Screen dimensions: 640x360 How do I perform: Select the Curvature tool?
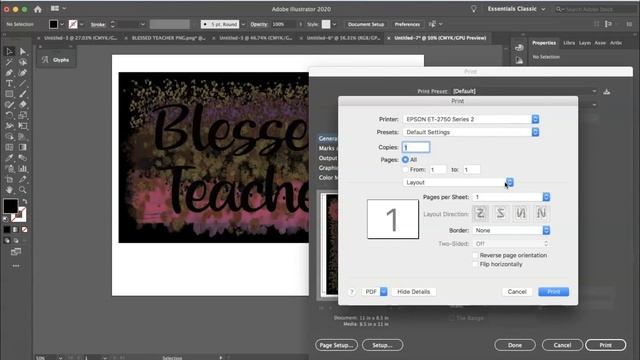coord(23,73)
